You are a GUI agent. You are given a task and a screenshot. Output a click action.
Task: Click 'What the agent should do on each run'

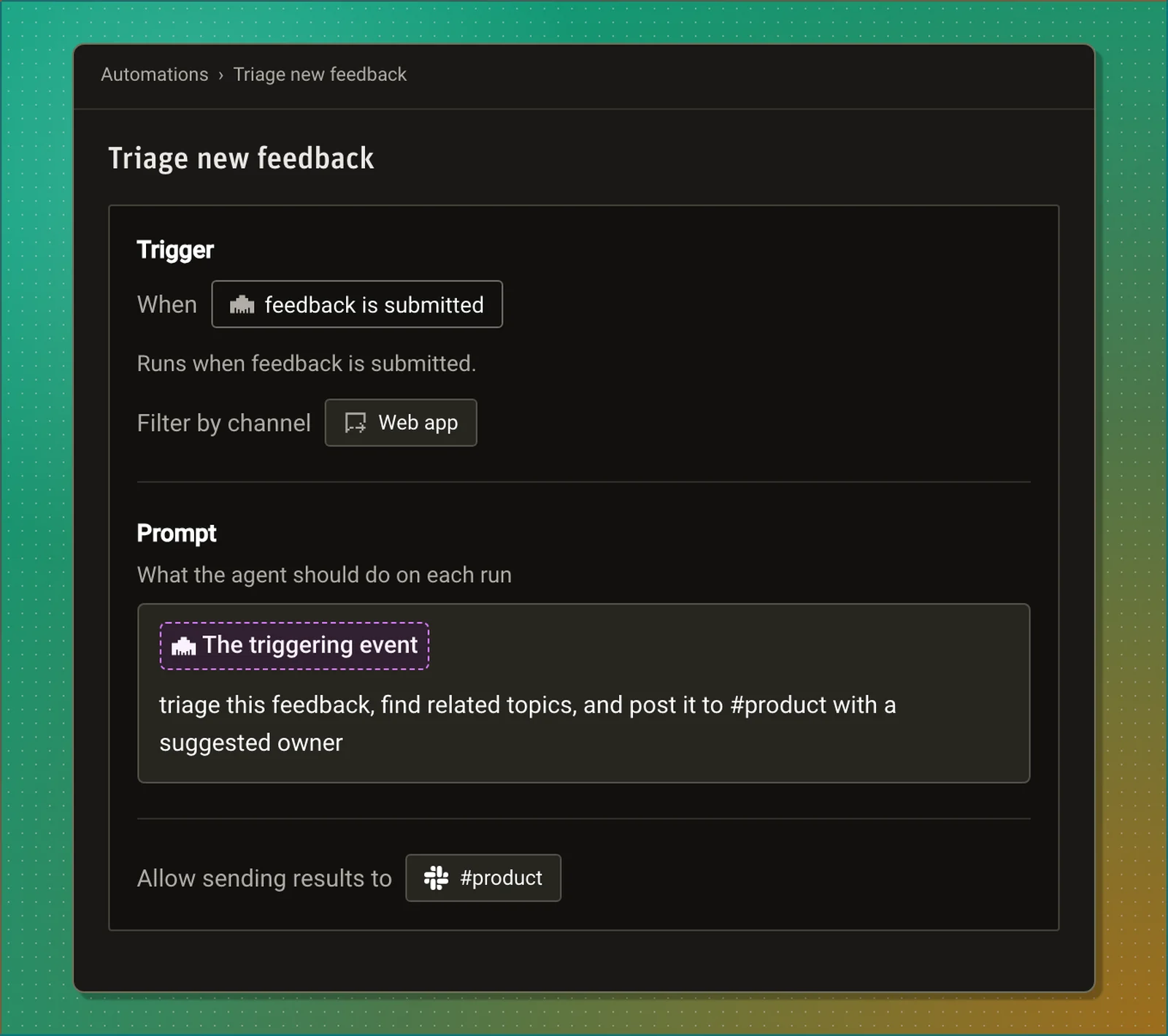[324, 575]
